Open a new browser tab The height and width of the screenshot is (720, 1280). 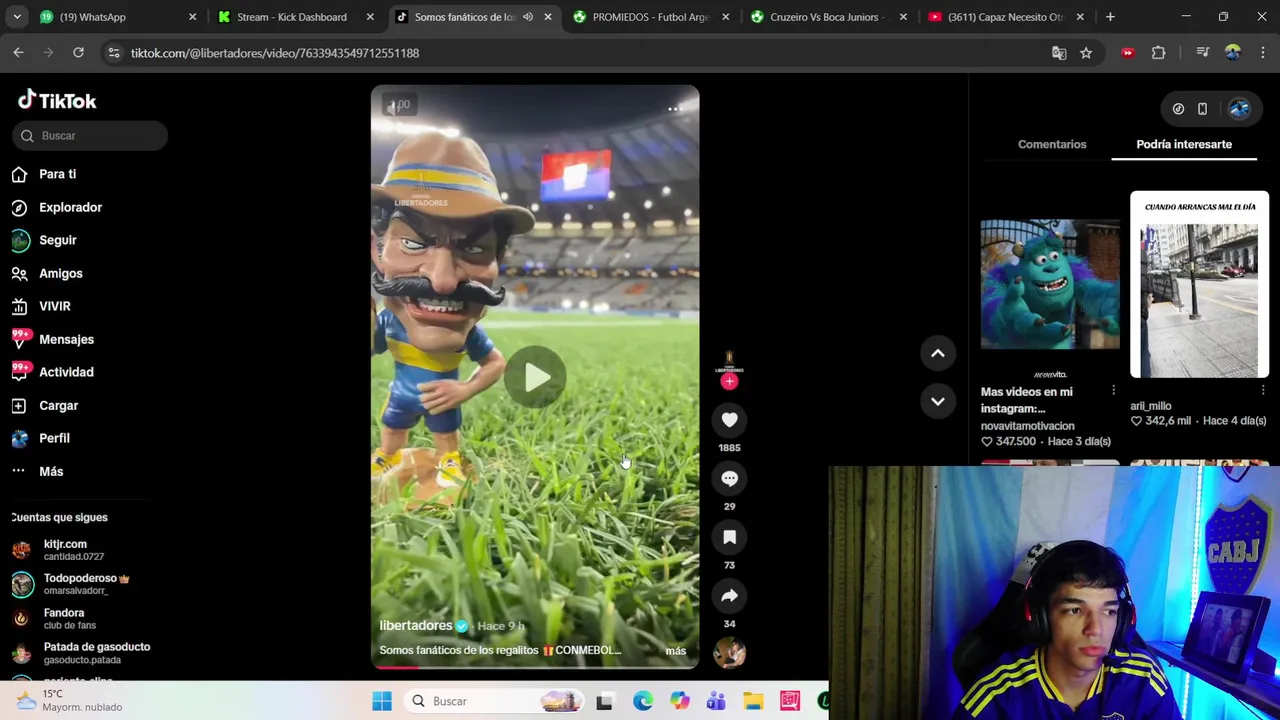point(1110,17)
